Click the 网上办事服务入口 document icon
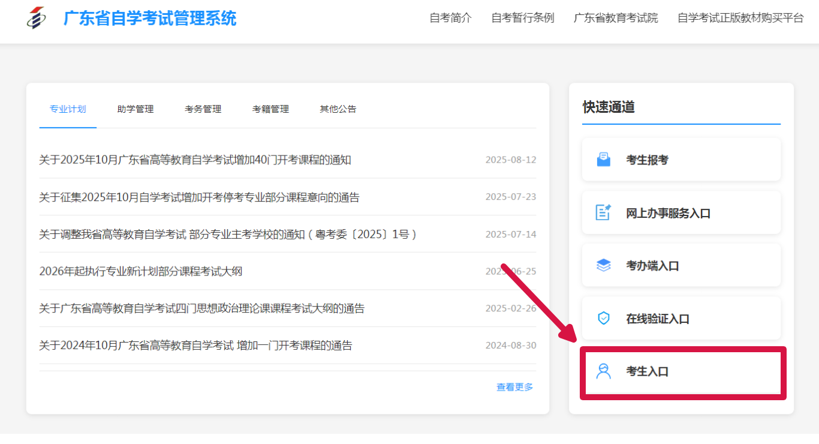Image resolution: width=819 pixels, height=444 pixels. click(x=603, y=213)
